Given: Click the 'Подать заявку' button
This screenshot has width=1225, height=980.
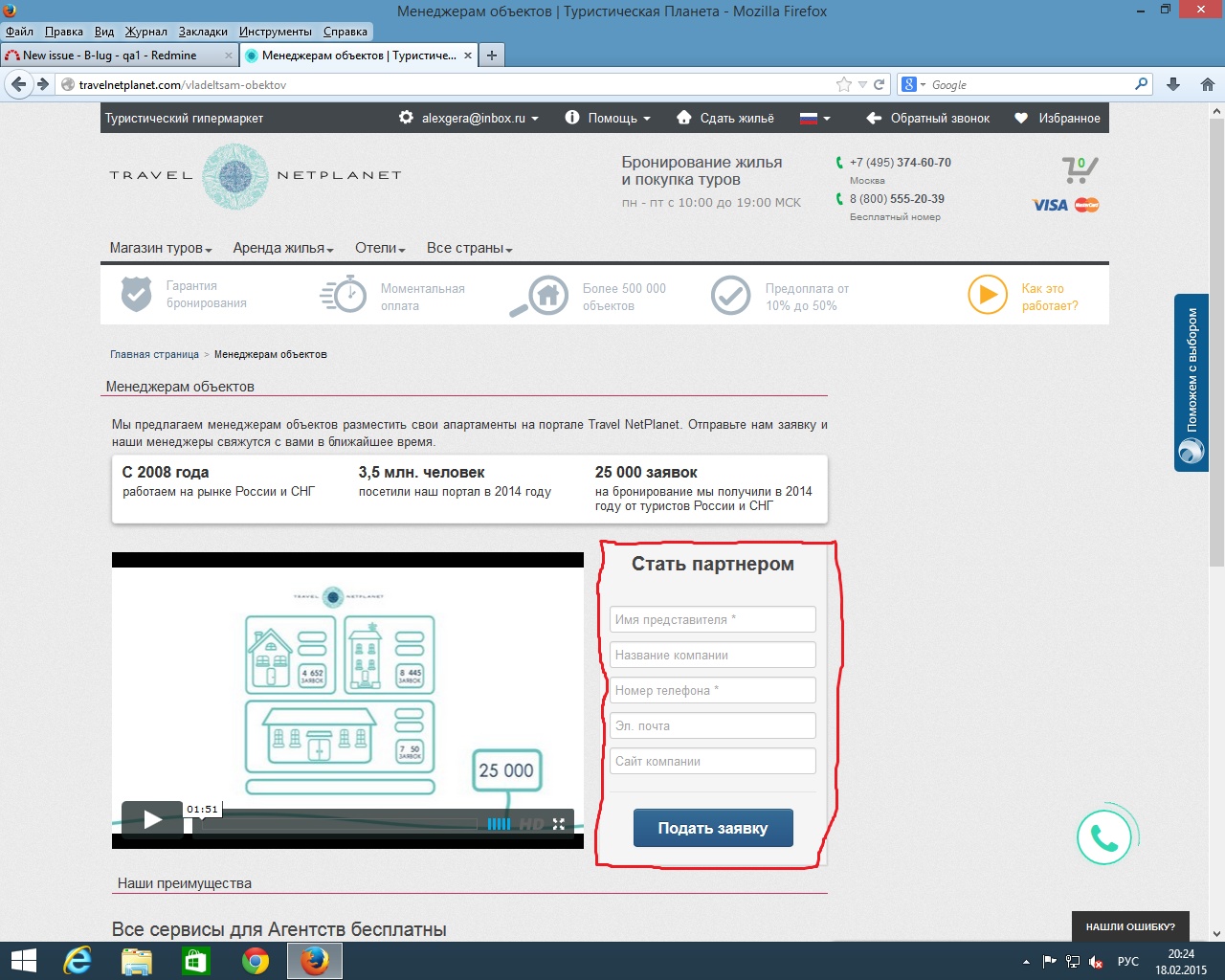Looking at the screenshot, I should [713, 828].
